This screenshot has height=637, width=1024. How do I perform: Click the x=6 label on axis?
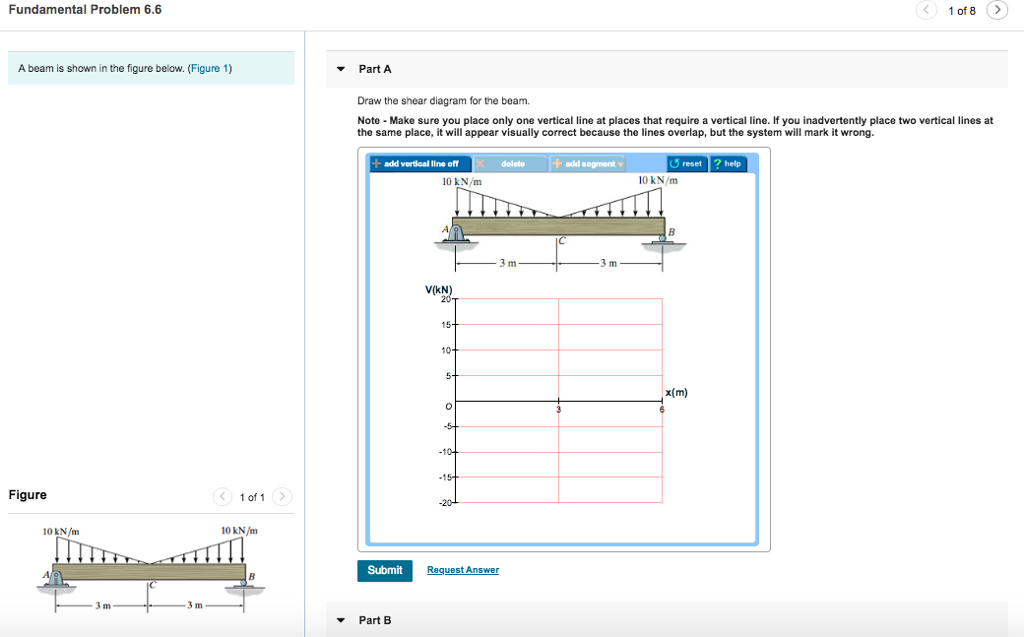[662, 410]
